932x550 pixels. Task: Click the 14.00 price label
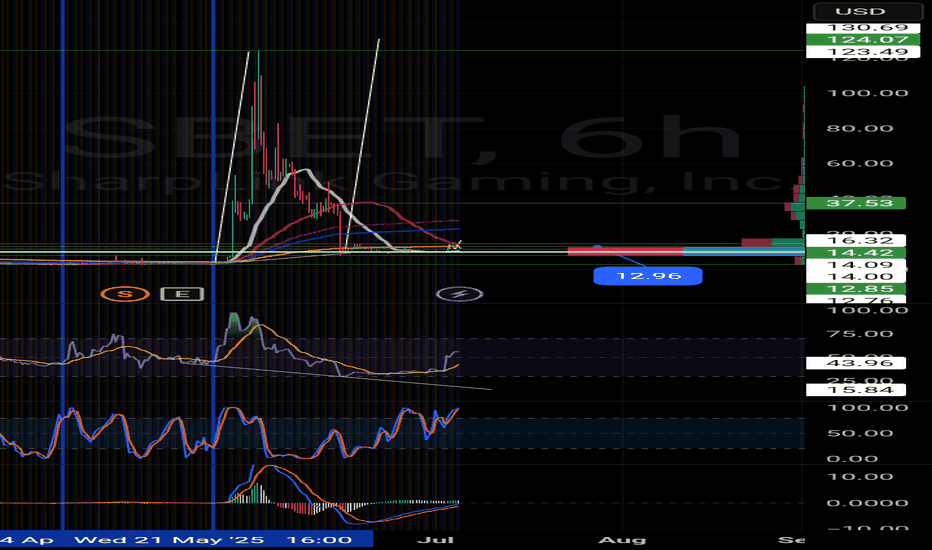[x=856, y=276]
